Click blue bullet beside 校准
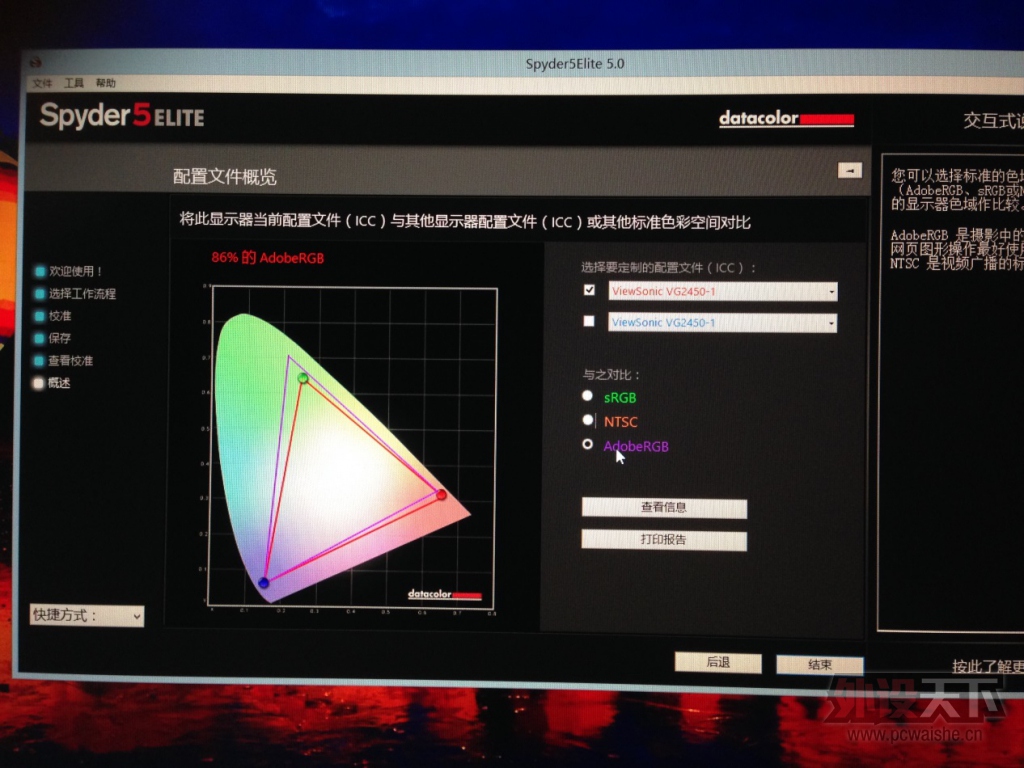 (40, 316)
